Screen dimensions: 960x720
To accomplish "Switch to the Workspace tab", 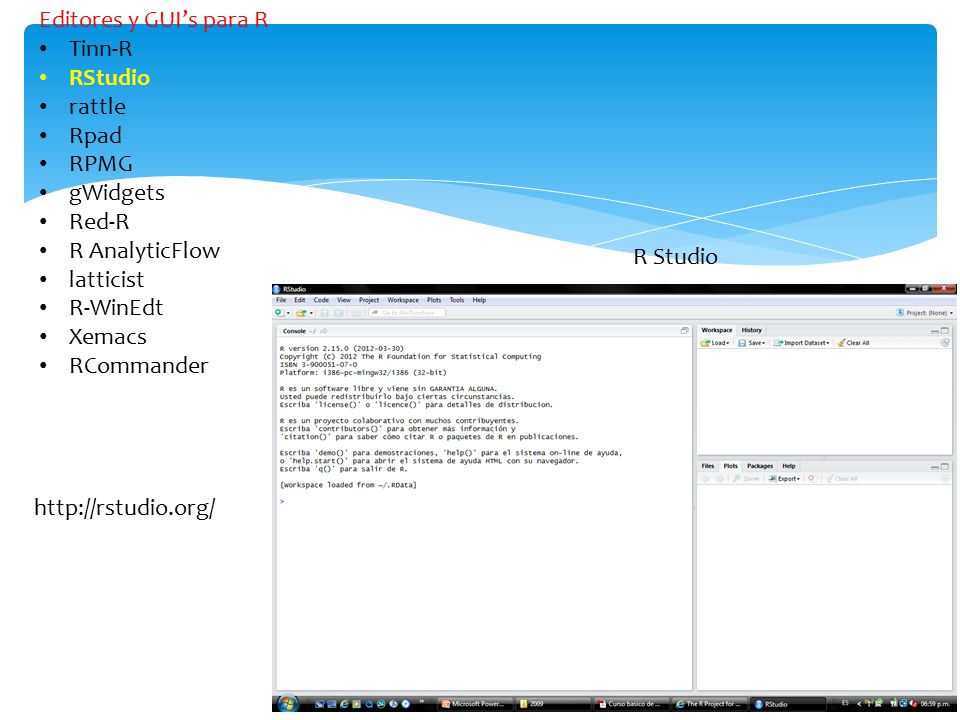I will click(717, 330).
